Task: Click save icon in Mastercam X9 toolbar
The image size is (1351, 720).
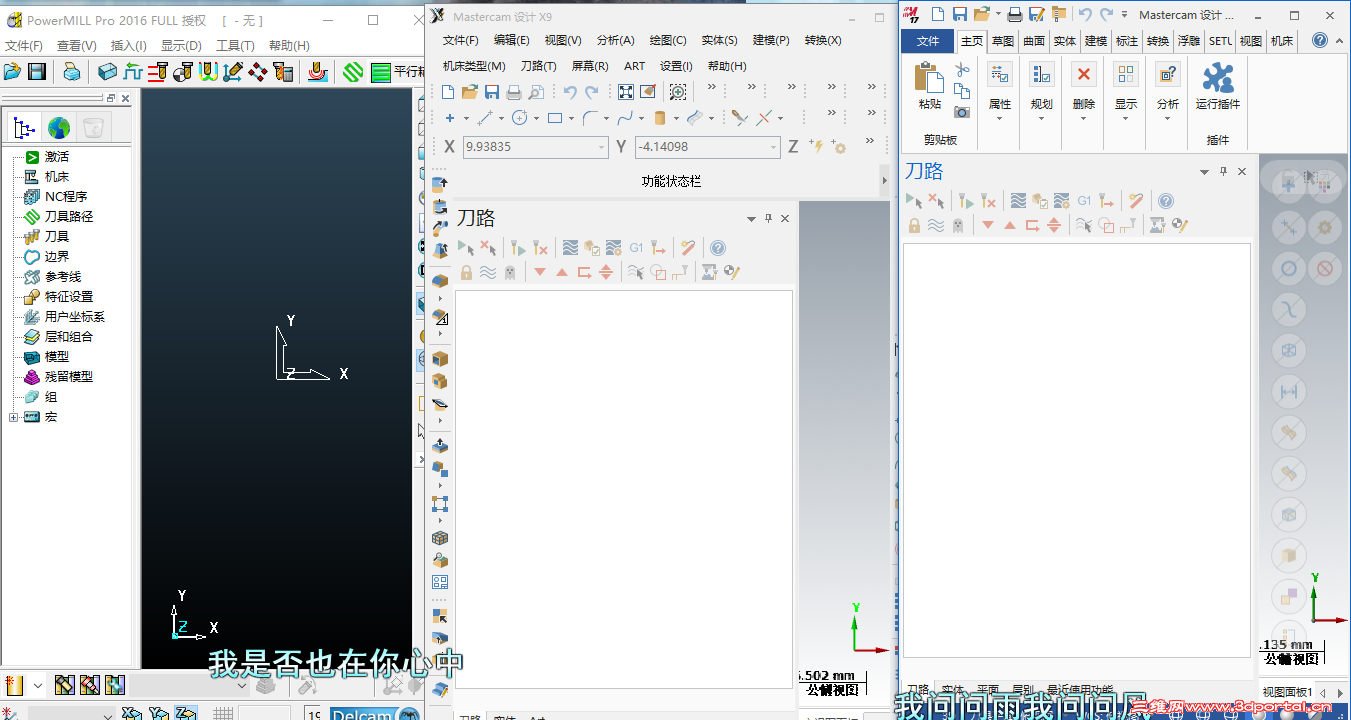Action: point(492,92)
